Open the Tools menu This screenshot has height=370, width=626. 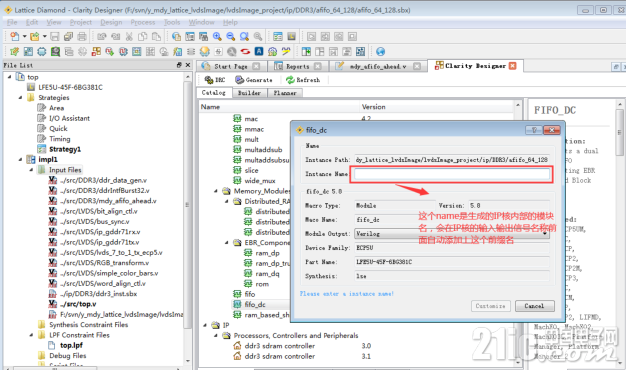click(172, 22)
